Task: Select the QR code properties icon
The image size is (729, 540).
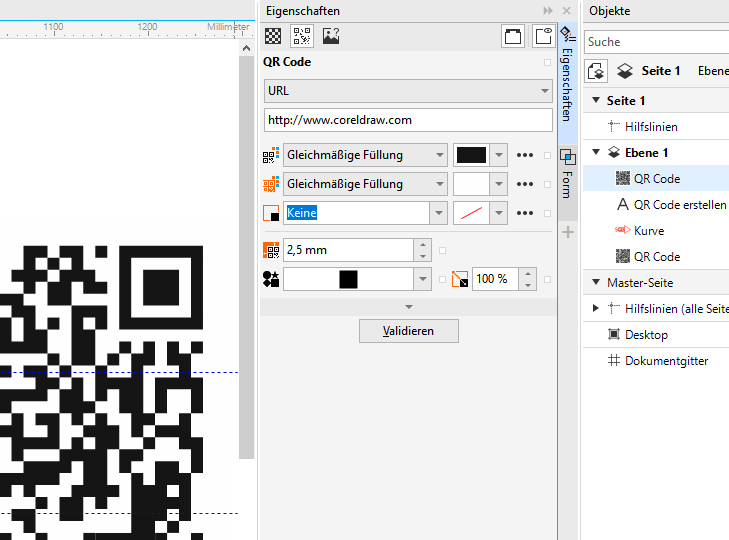Action: tap(302, 36)
